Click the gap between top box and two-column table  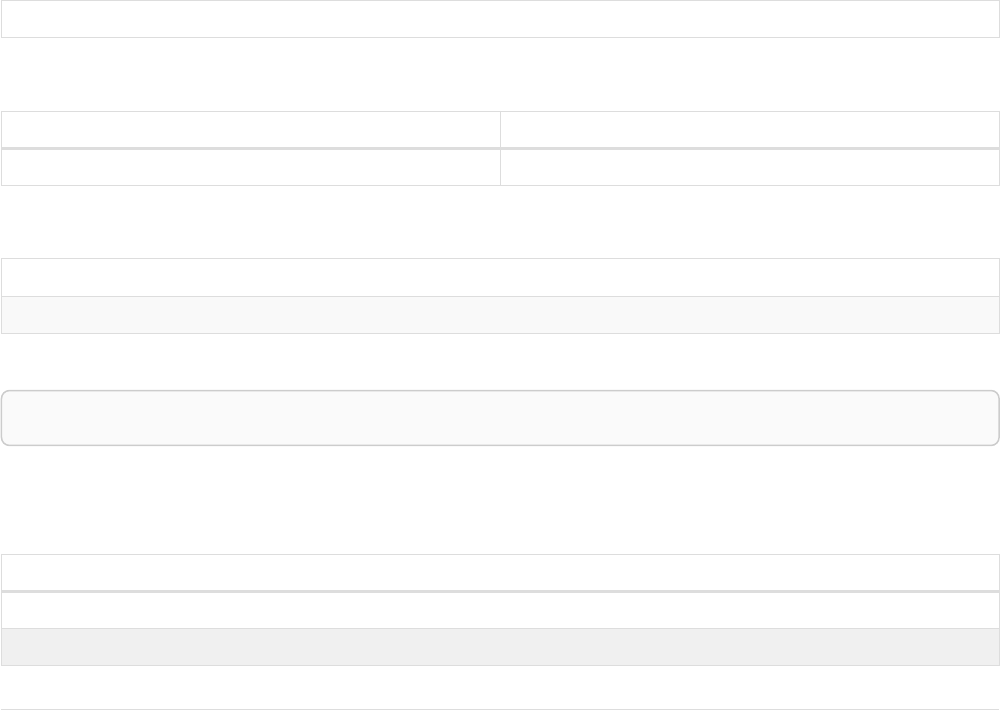500,75
